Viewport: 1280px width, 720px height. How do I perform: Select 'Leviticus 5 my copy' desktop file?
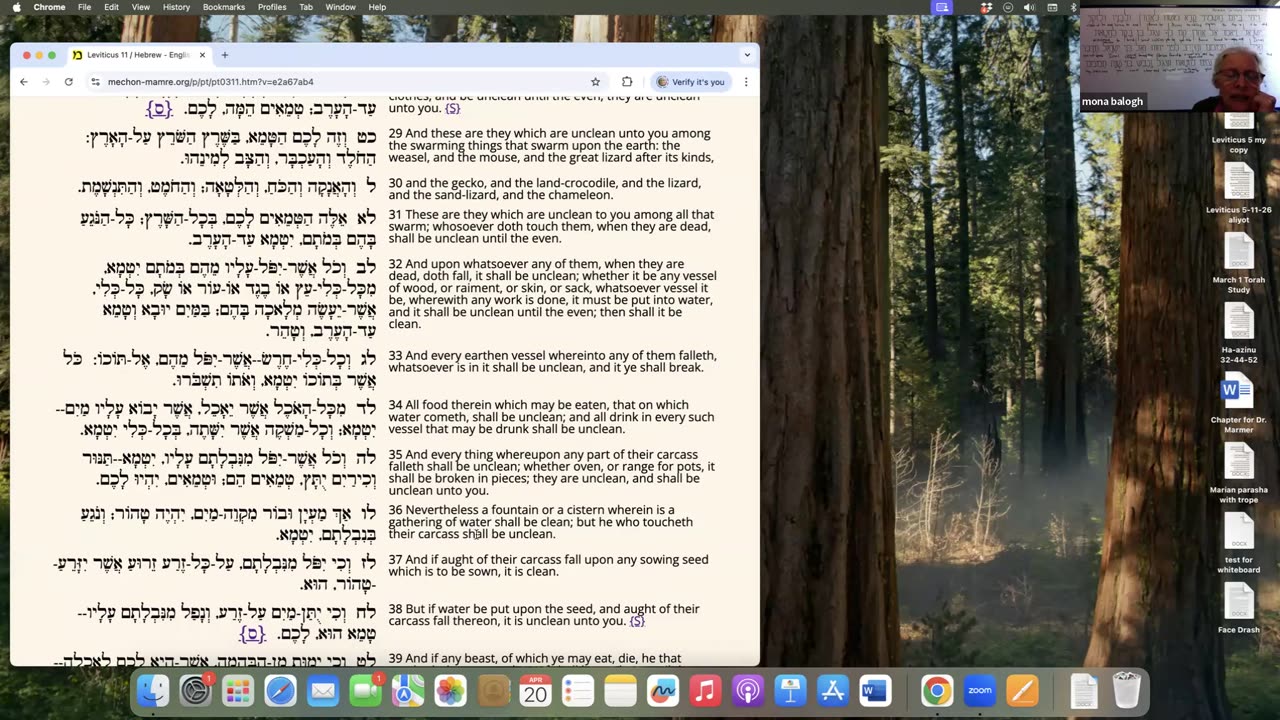(1239, 134)
